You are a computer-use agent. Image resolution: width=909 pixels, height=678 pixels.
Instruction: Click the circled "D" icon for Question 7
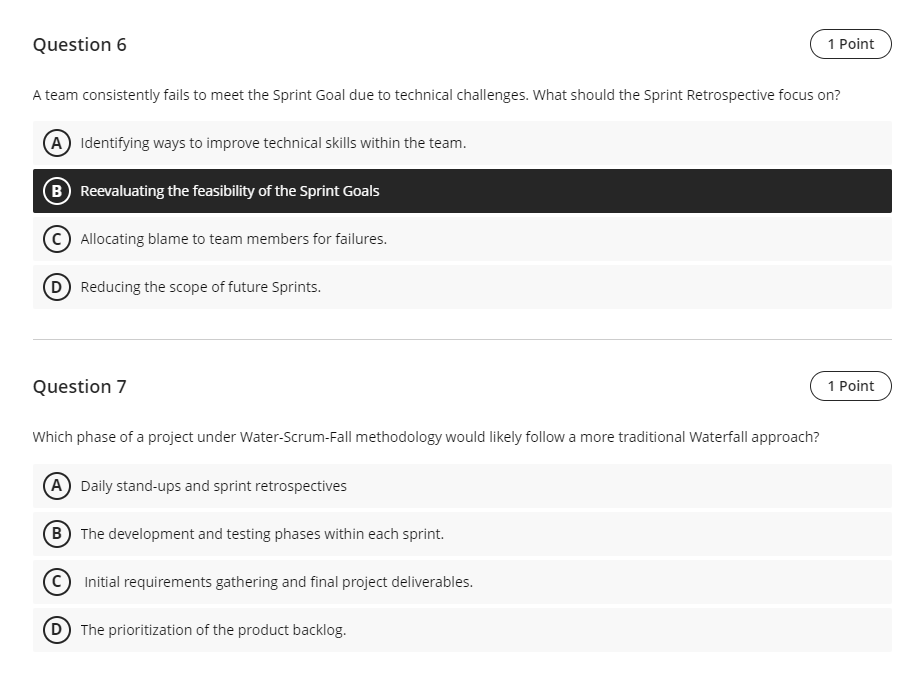coord(56,629)
